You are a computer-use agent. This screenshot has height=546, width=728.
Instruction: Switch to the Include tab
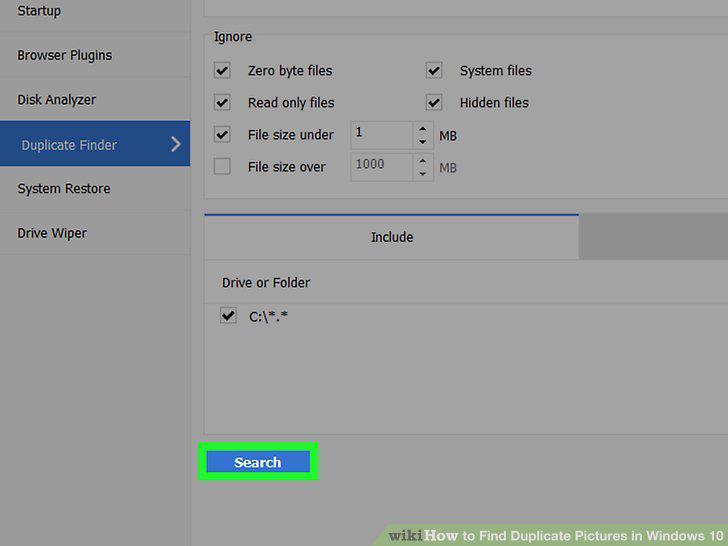pos(391,237)
